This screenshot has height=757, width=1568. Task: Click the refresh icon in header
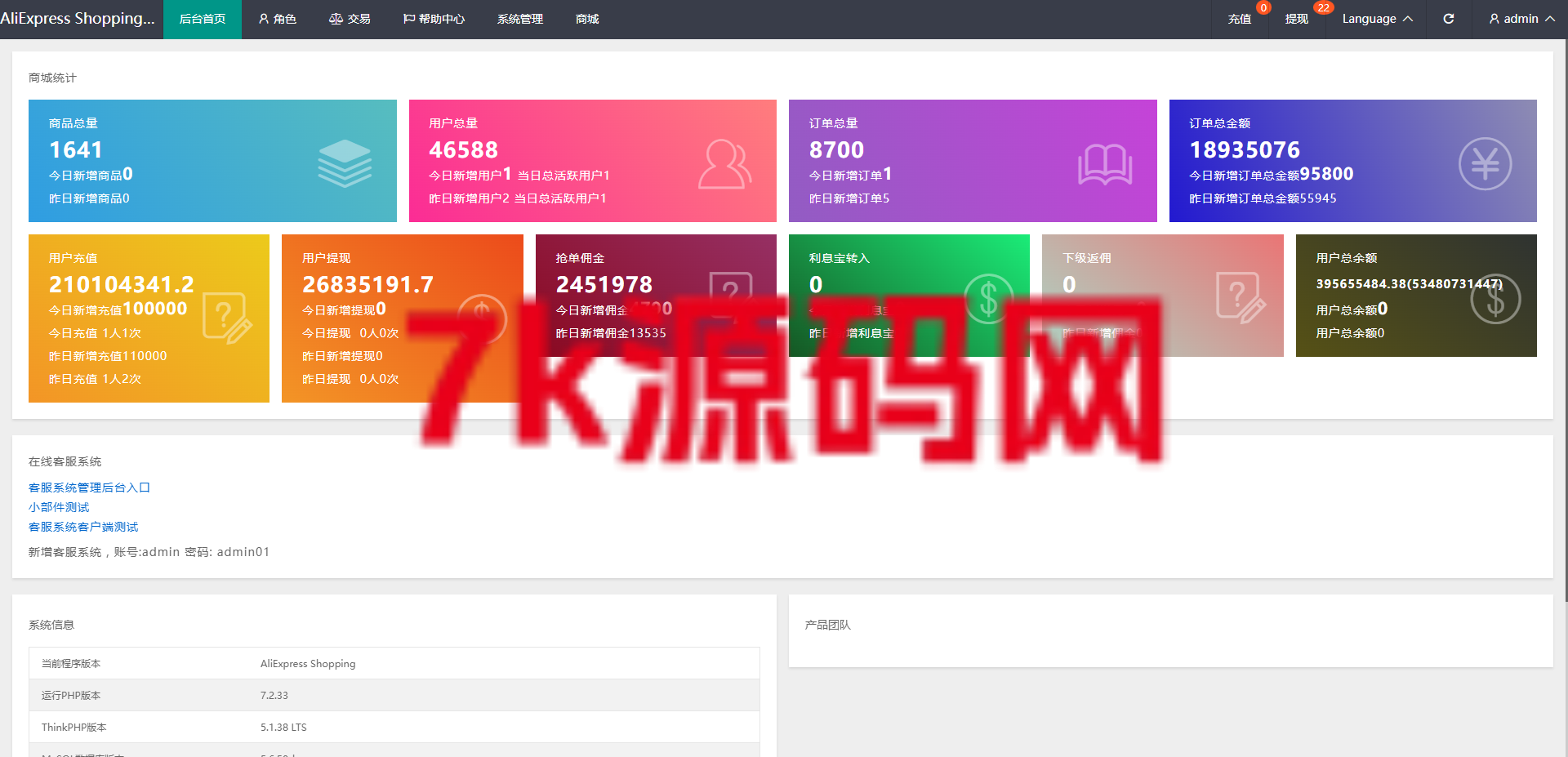(1449, 19)
